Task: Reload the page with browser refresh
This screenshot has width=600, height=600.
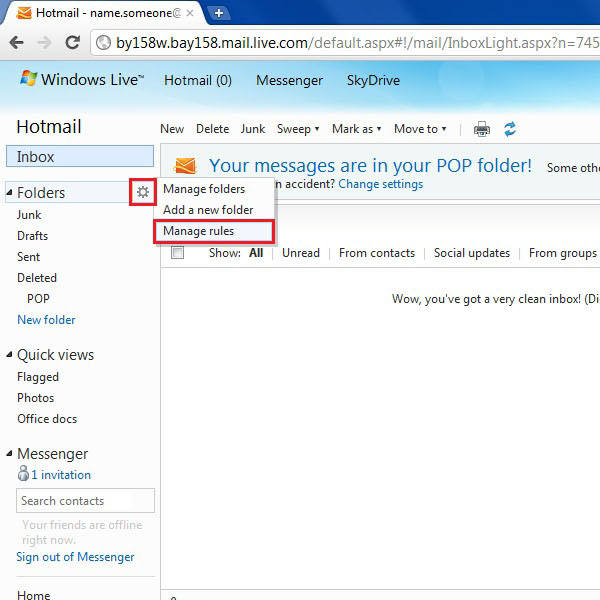Action: pos(72,42)
